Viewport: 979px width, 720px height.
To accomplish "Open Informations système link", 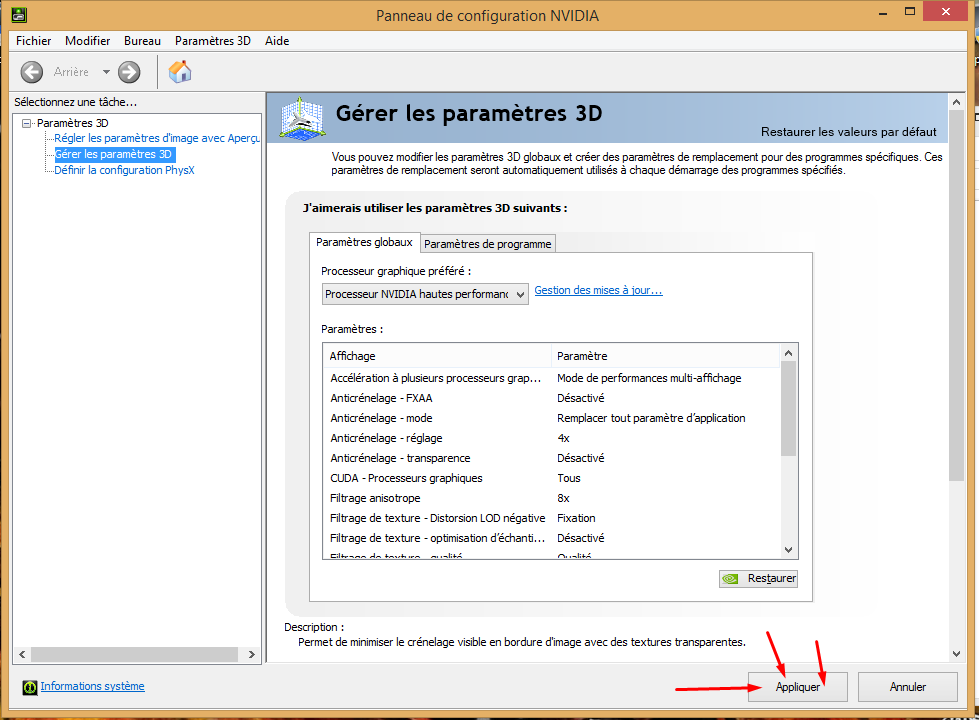I will (92, 686).
